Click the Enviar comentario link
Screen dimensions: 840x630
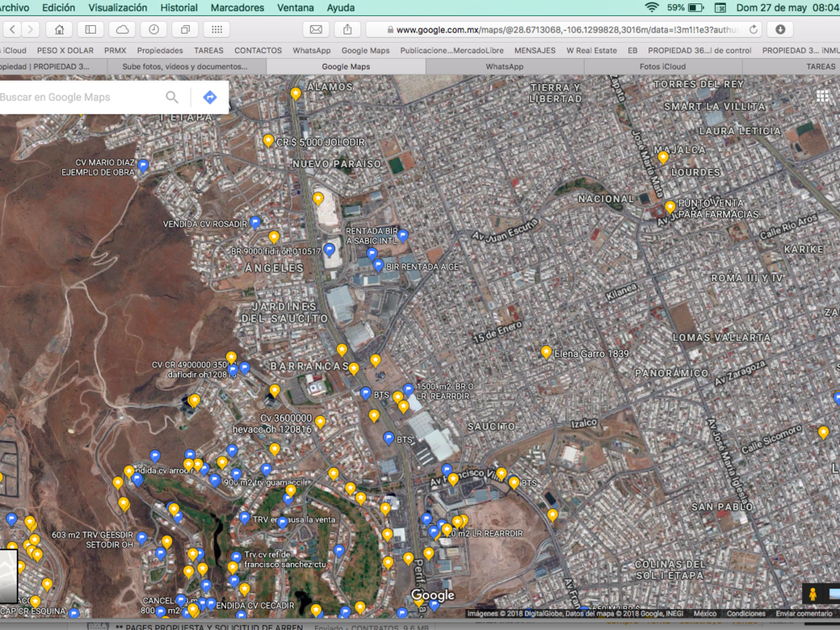(x=806, y=614)
